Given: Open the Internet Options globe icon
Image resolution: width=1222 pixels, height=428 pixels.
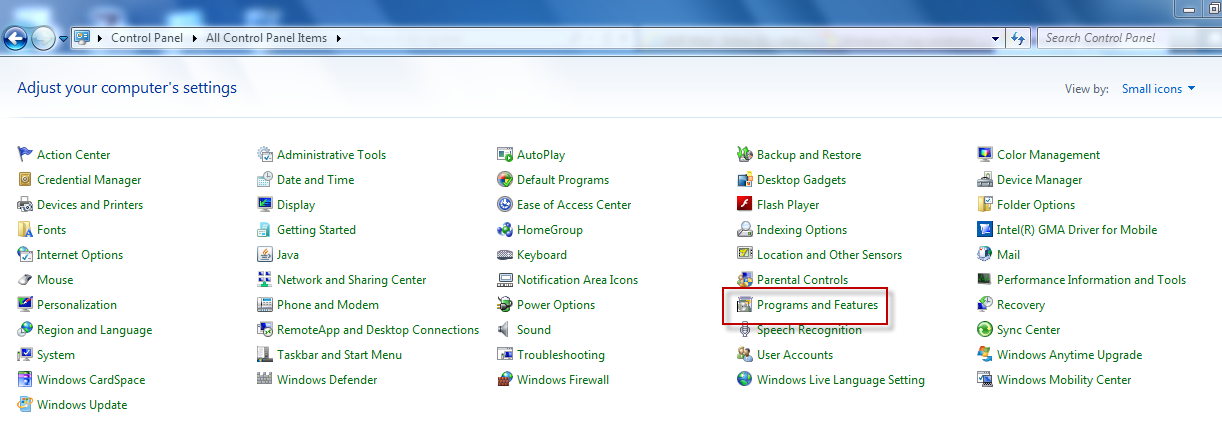Looking at the screenshot, I should [x=25, y=254].
